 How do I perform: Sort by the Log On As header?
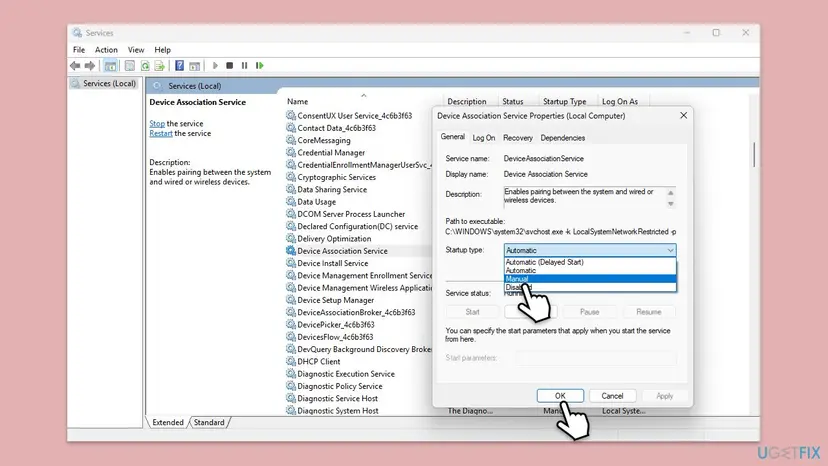620,101
